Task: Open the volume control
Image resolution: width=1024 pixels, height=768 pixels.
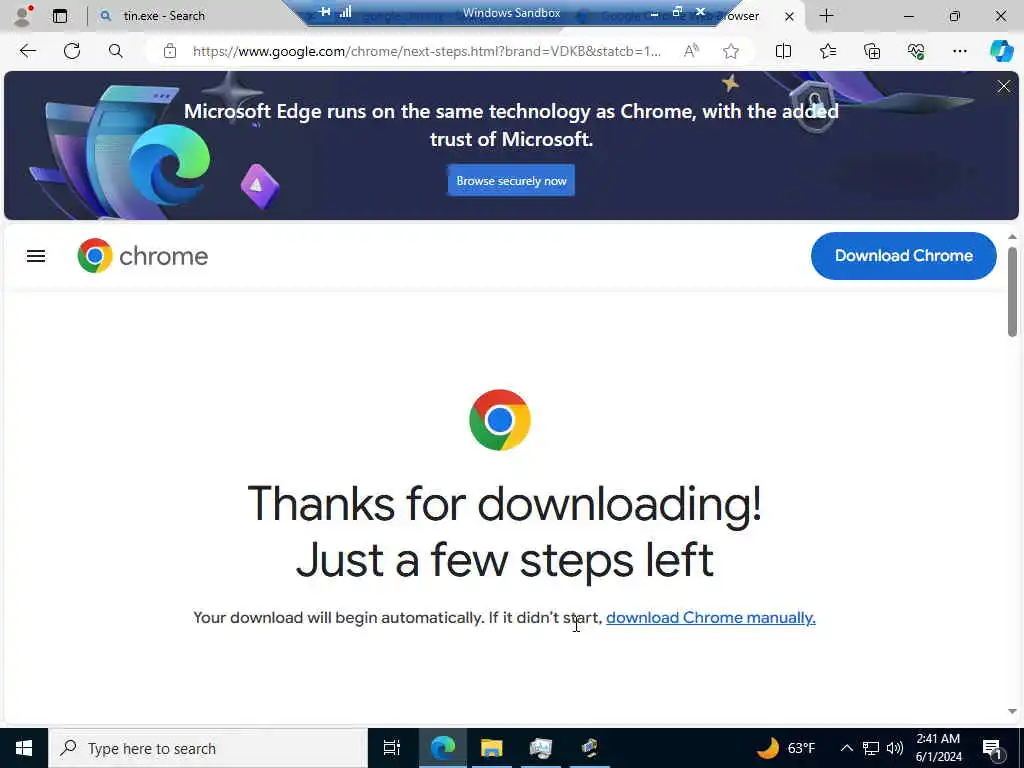Action: pos(895,748)
